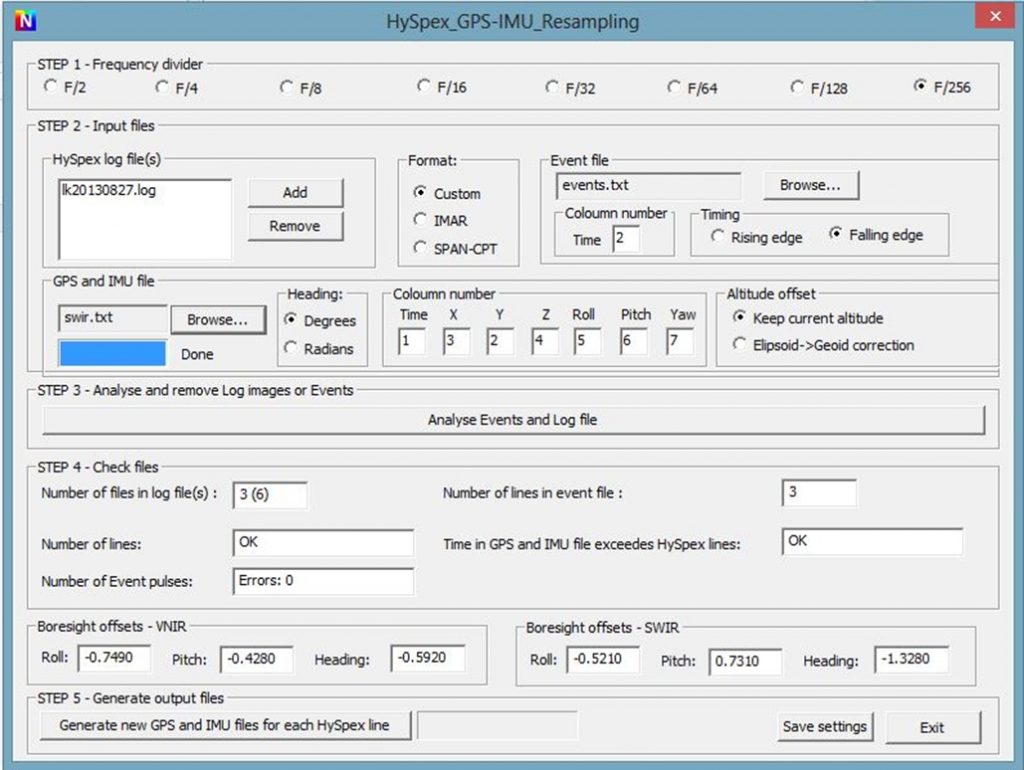Click Time in GPS exceeds lines field

[872, 541]
